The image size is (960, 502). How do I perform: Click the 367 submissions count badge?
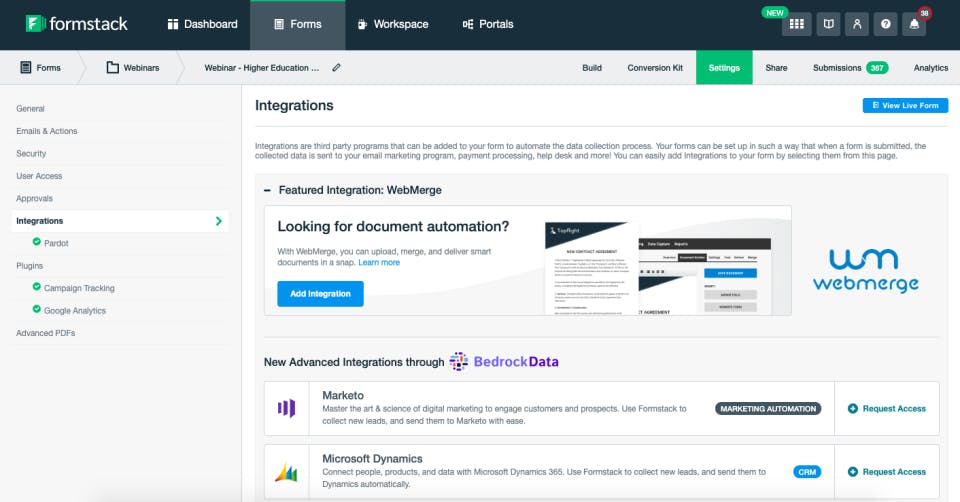[877, 68]
